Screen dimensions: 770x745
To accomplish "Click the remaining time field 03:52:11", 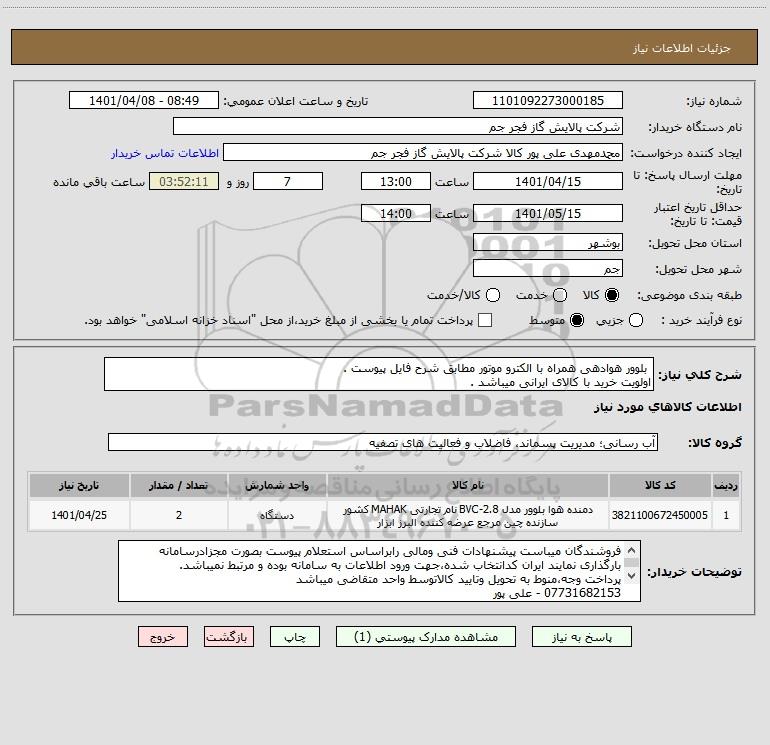I will coord(184,181).
